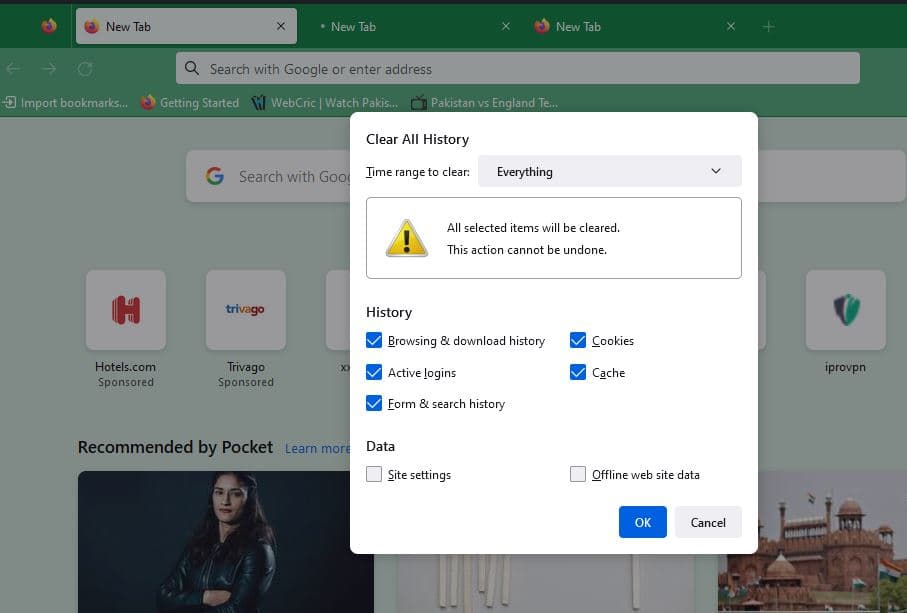The height and width of the screenshot is (613, 907).
Task: Reload the page with refresh icon
Action: [x=85, y=69]
